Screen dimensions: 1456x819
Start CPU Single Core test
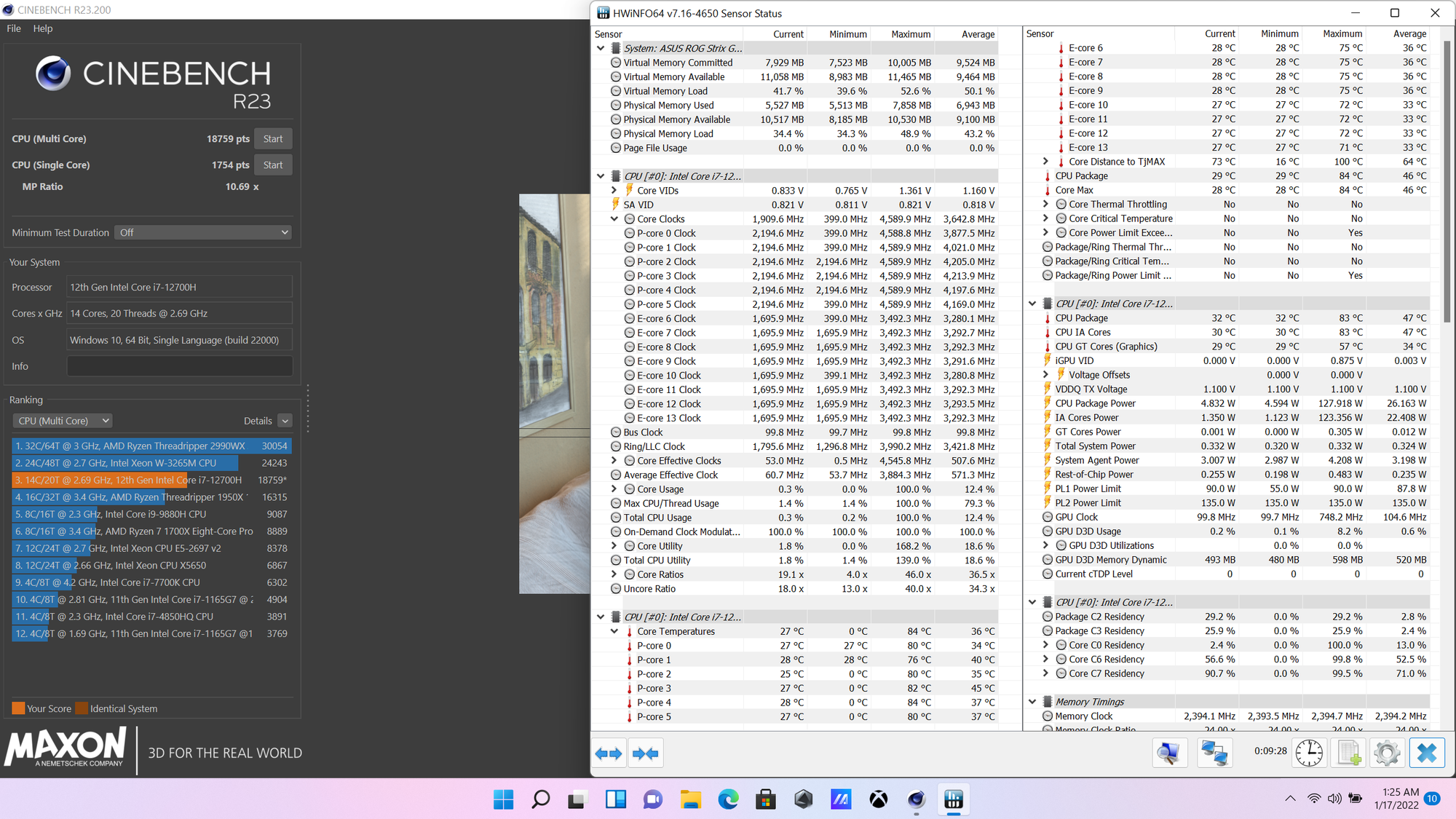273,165
